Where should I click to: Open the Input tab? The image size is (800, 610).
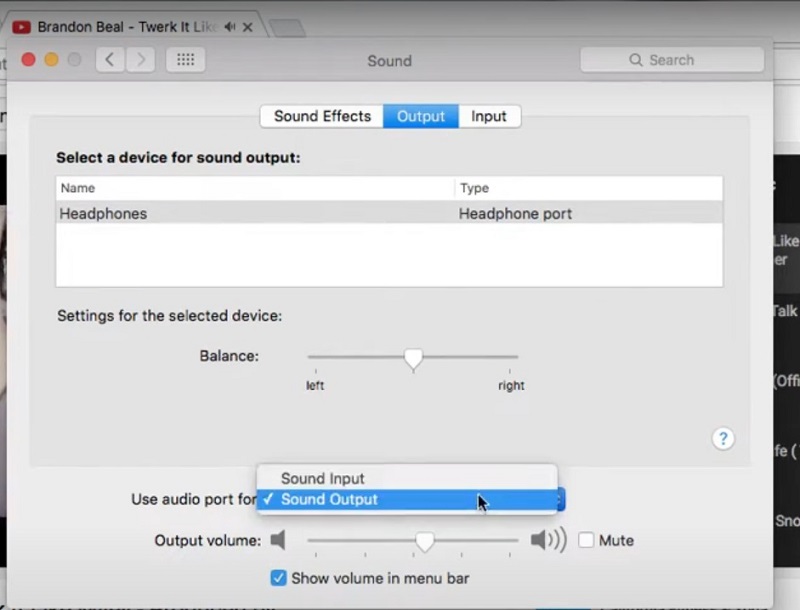click(x=489, y=116)
